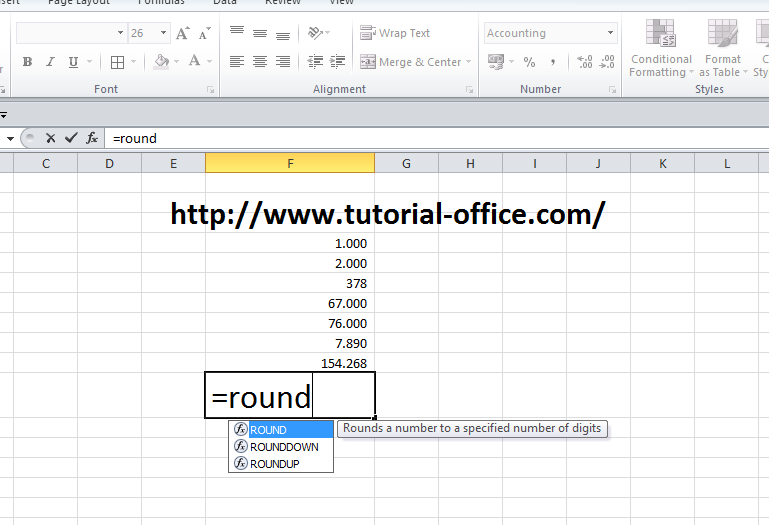Top align cell content

click(237, 33)
